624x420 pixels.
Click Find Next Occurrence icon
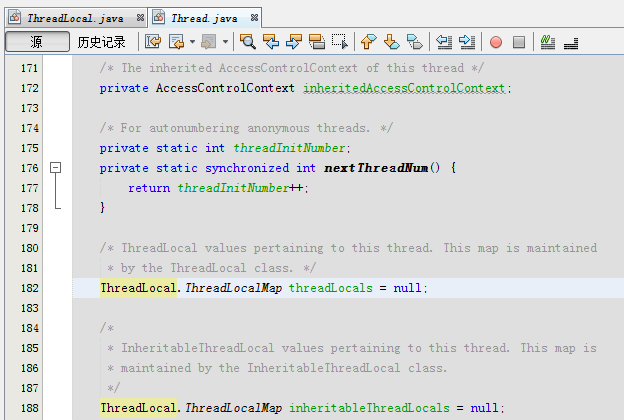tap(294, 41)
